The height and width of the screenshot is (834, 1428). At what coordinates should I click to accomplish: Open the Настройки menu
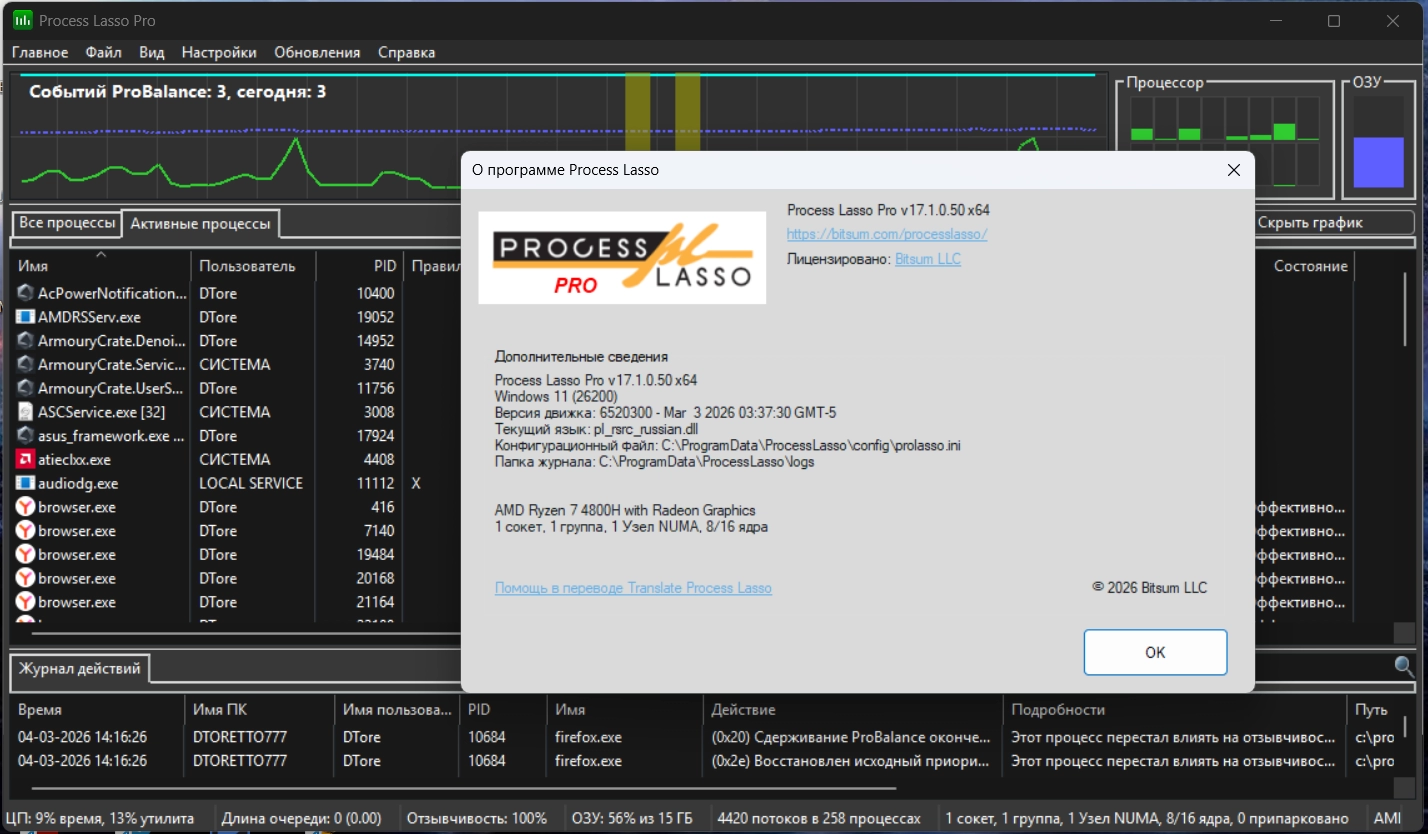(219, 52)
